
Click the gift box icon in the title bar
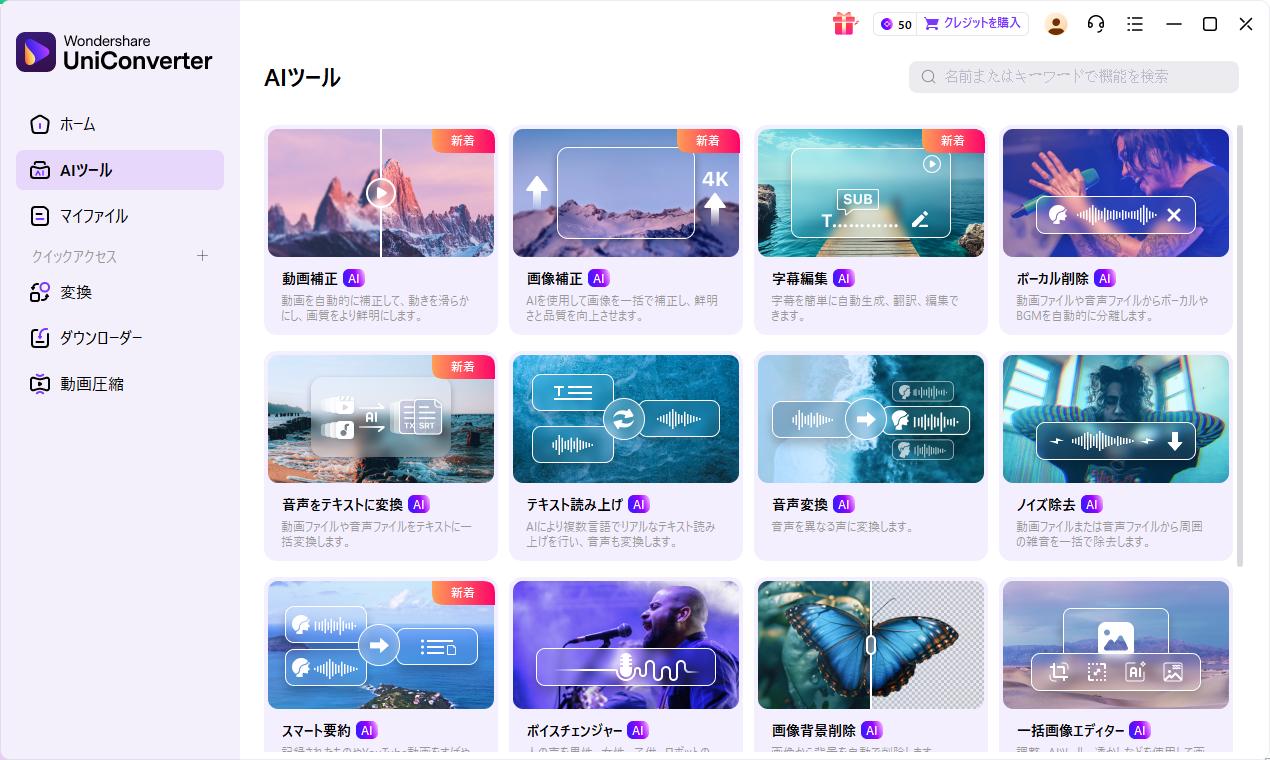pos(845,24)
